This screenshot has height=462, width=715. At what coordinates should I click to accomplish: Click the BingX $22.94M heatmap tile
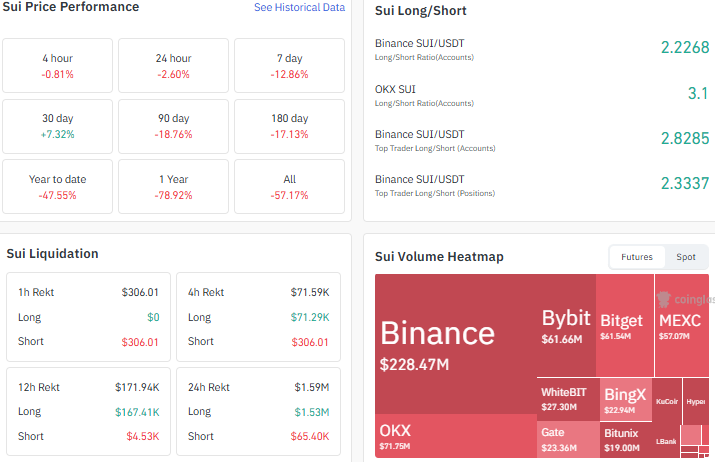tap(626, 400)
